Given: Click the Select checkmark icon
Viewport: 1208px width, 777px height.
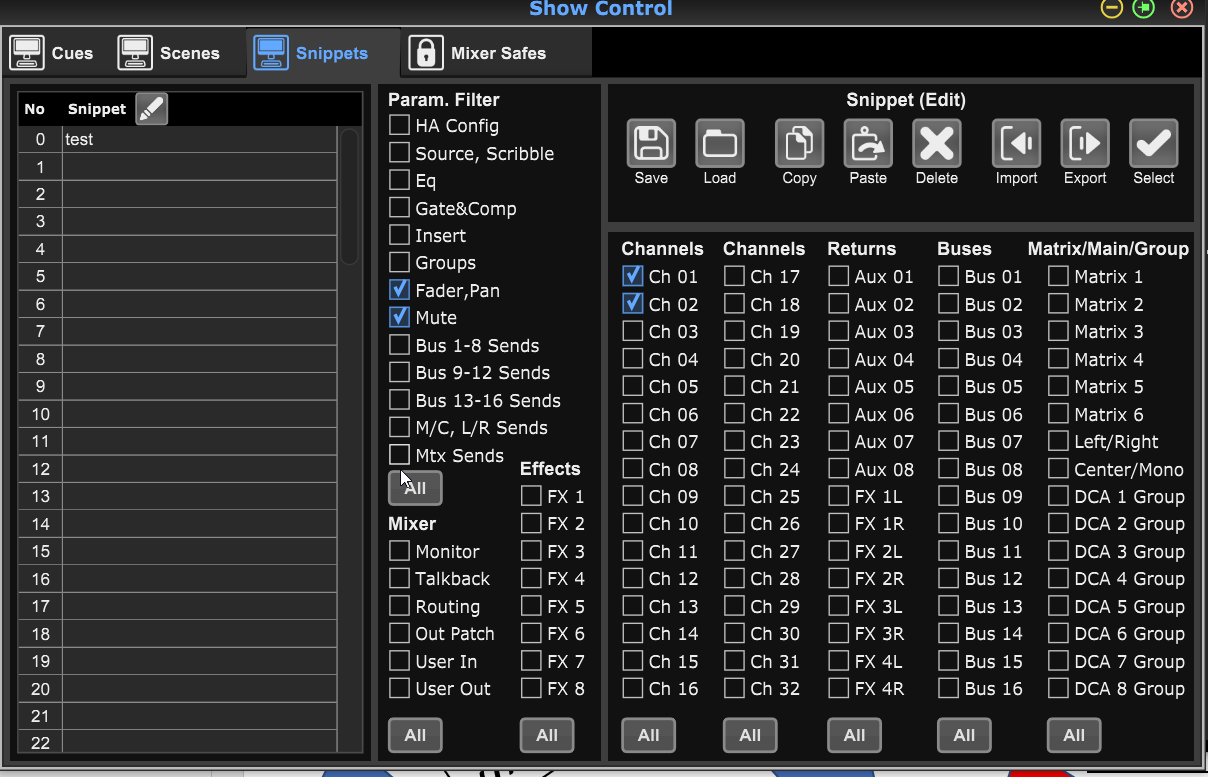Looking at the screenshot, I should pos(1154,143).
